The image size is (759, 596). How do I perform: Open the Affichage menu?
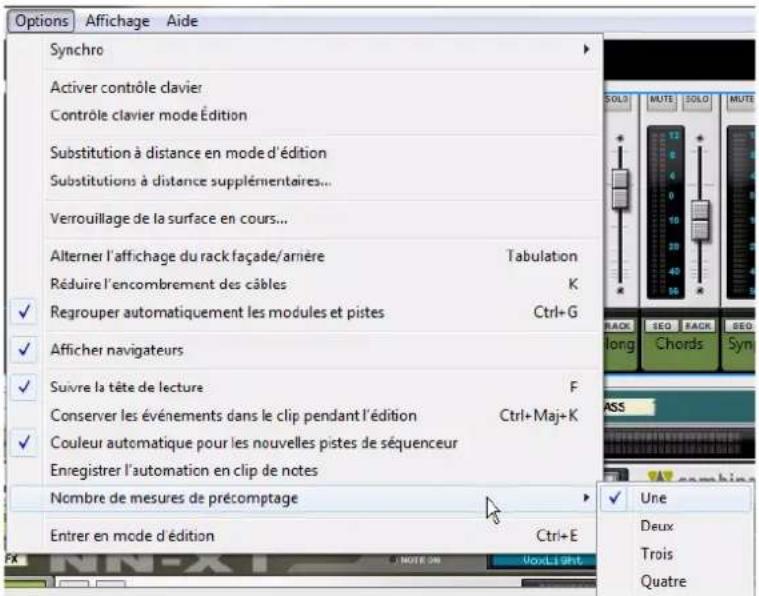coord(117,21)
